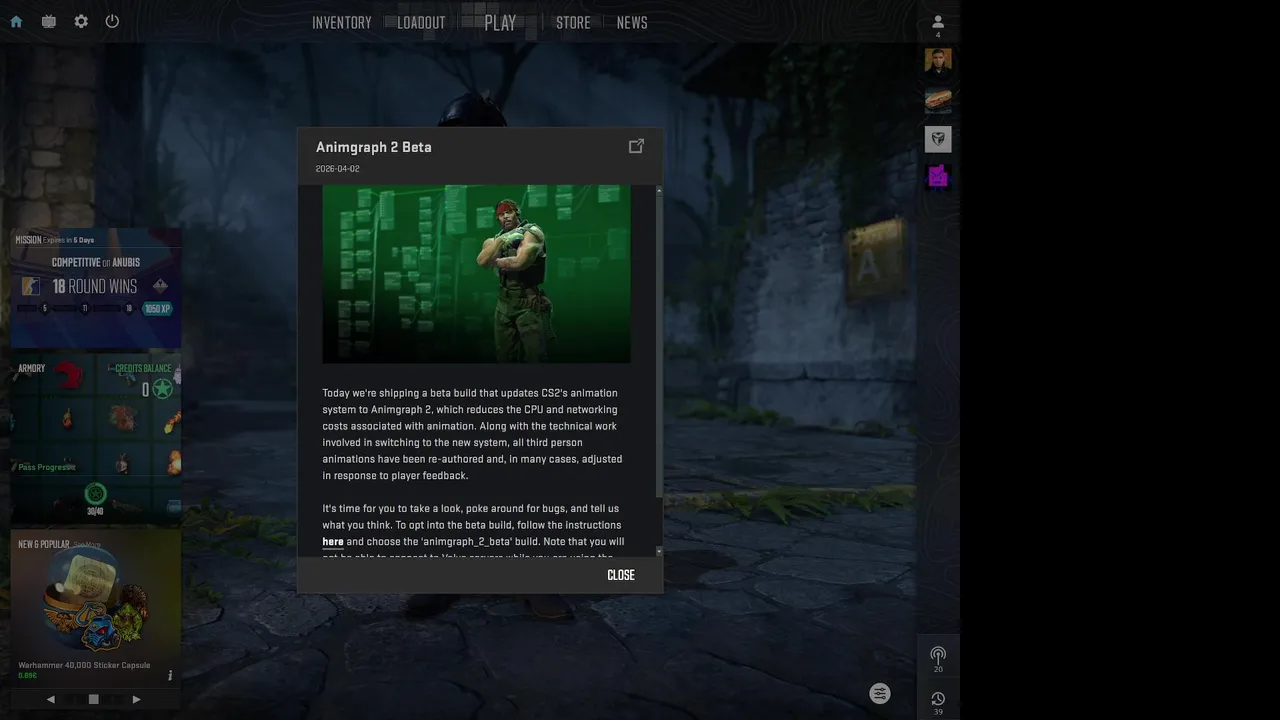Click the info icon on Sticker Capsule
The height and width of the screenshot is (720, 1280).
(170, 676)
